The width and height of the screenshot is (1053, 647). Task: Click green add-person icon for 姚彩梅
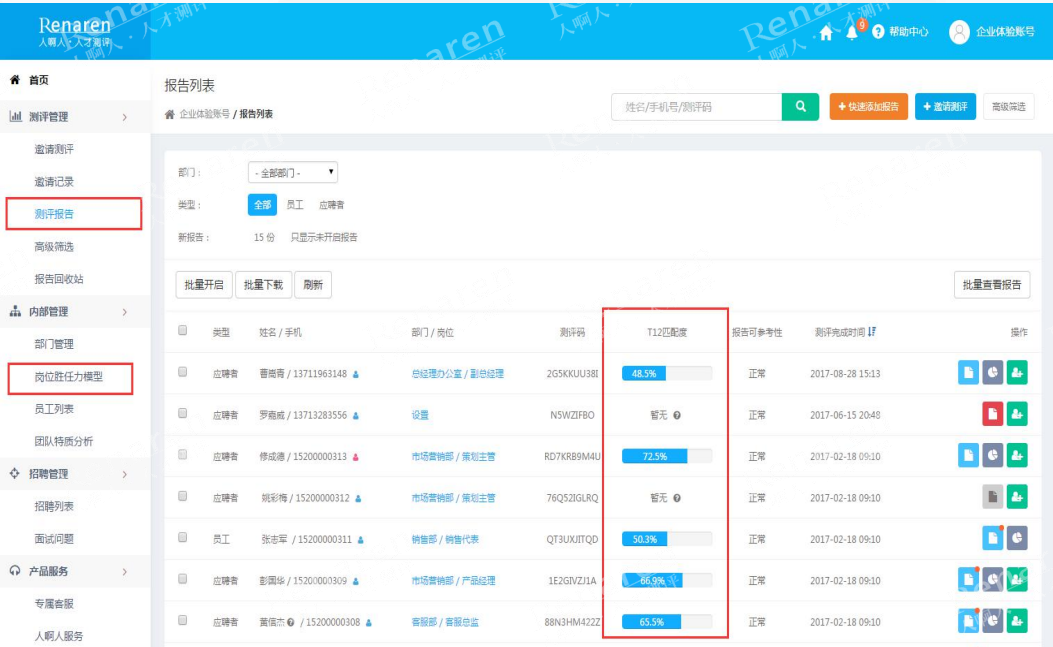pos(1017,497)
